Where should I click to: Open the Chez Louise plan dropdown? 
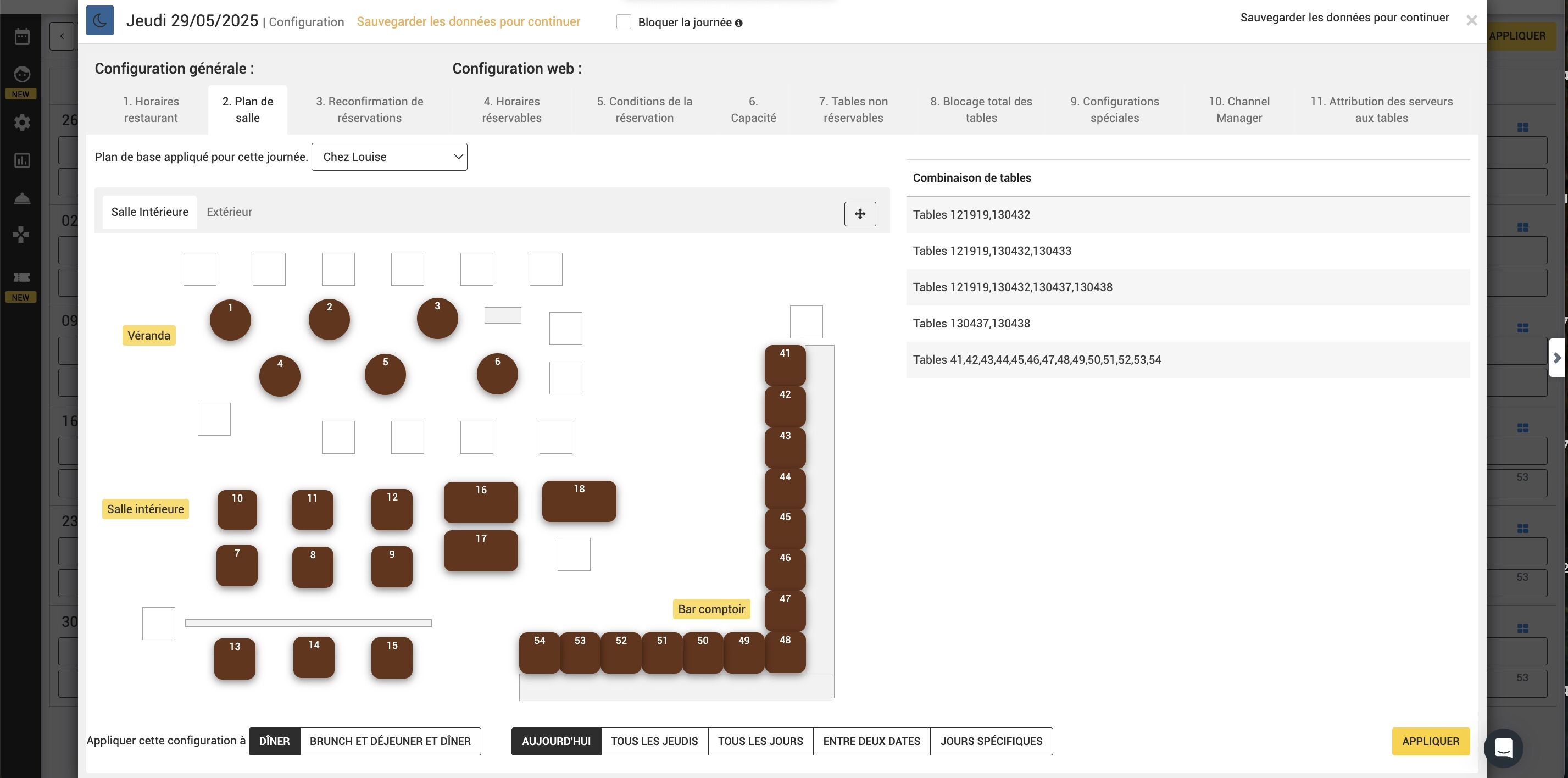[389, 157]
